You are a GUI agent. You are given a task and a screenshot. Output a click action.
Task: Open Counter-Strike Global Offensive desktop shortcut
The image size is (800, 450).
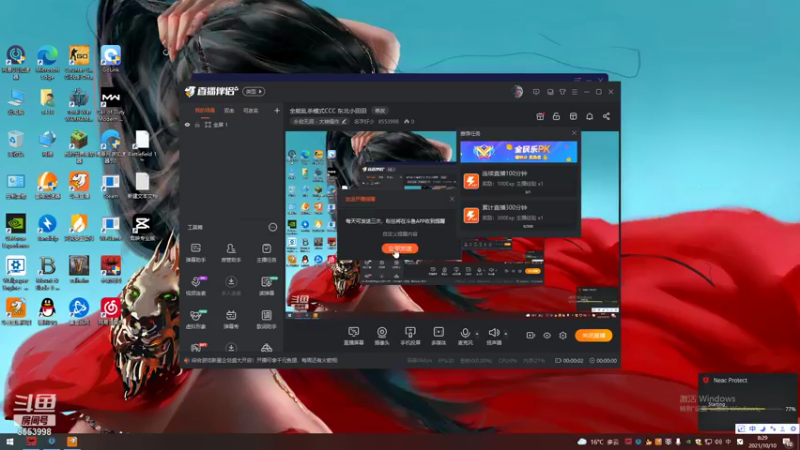(x=79, y=62)
